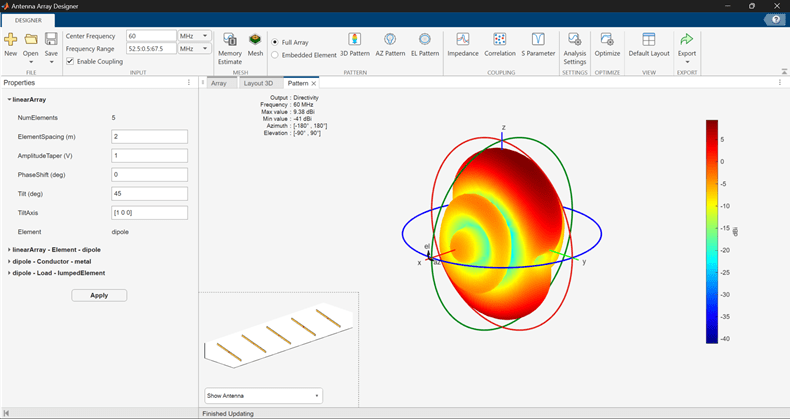This screenshot has height=419, width=790.
Task: Select the Full Array radio button
Action: click(x=275, y=42)
